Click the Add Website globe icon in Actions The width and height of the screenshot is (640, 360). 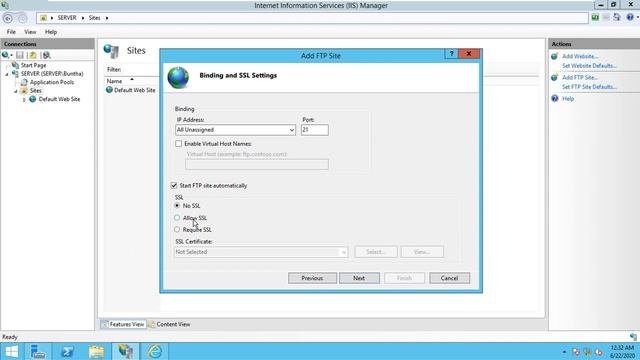[x=554, y=56]
